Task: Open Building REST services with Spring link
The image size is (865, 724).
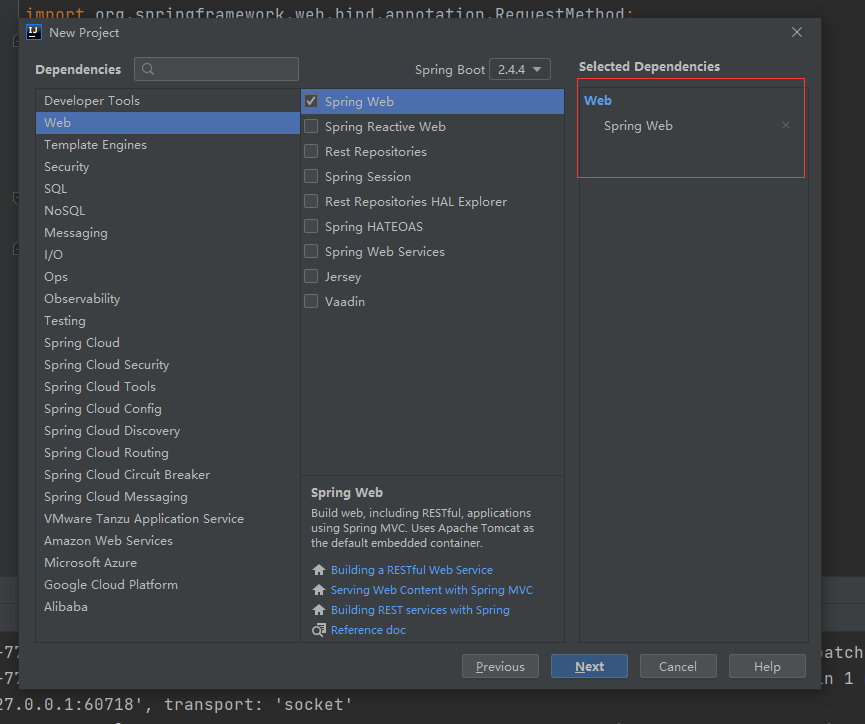Action: [420, 610]
